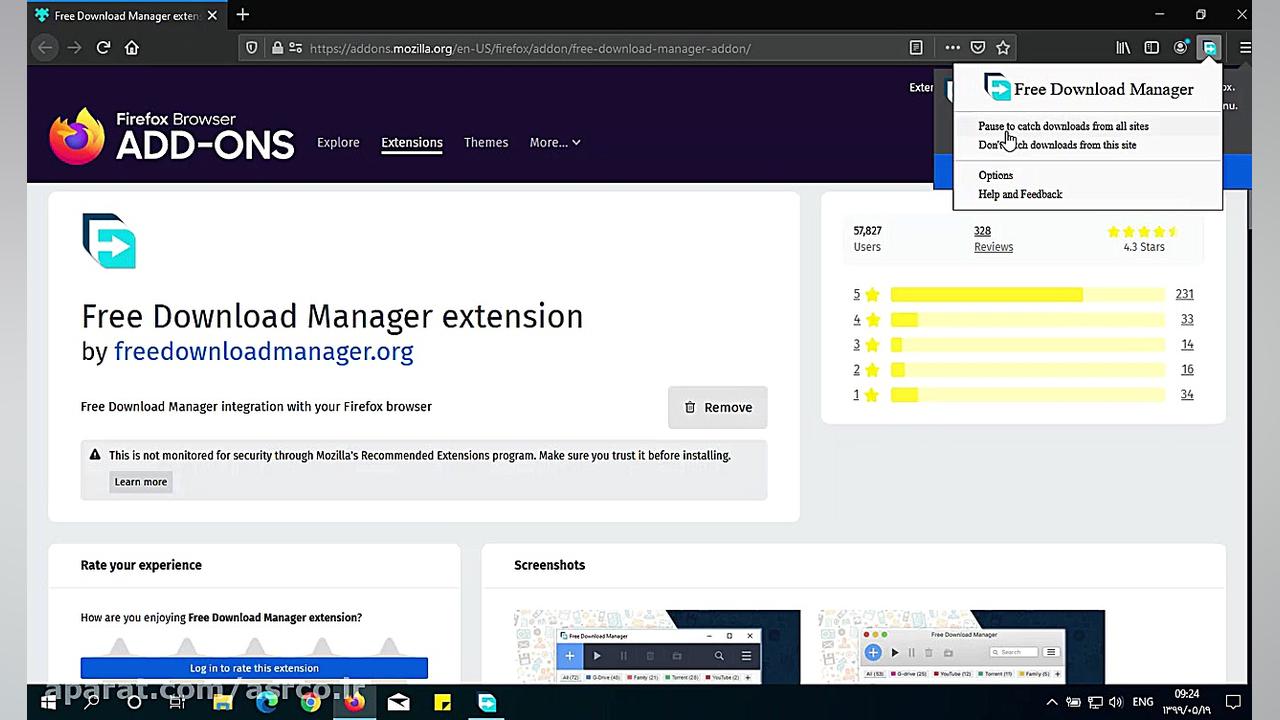Click the Firefox Browser ADD-ONS logo

(x=172, y=136)
